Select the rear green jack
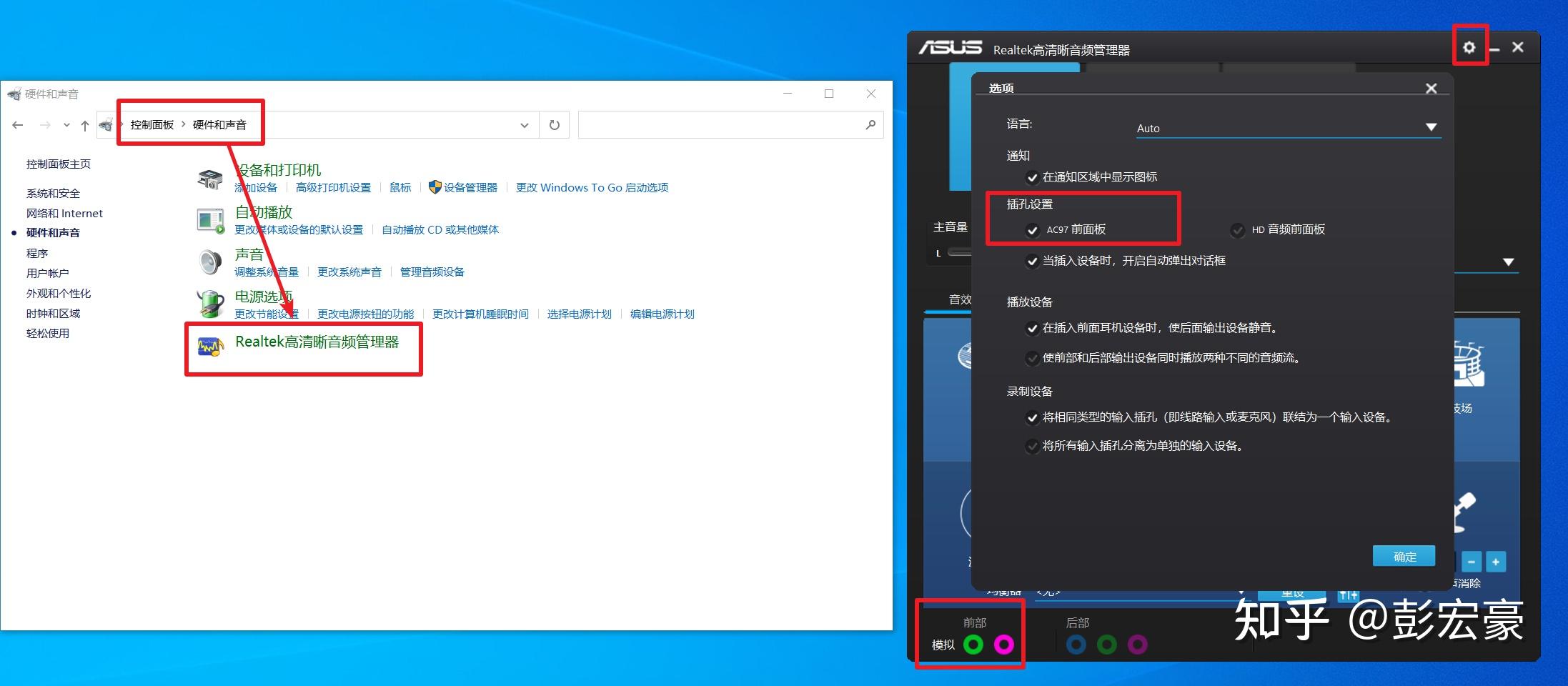The width and height of the screenshot is (1568, 686). click(x=1106, y=645)
